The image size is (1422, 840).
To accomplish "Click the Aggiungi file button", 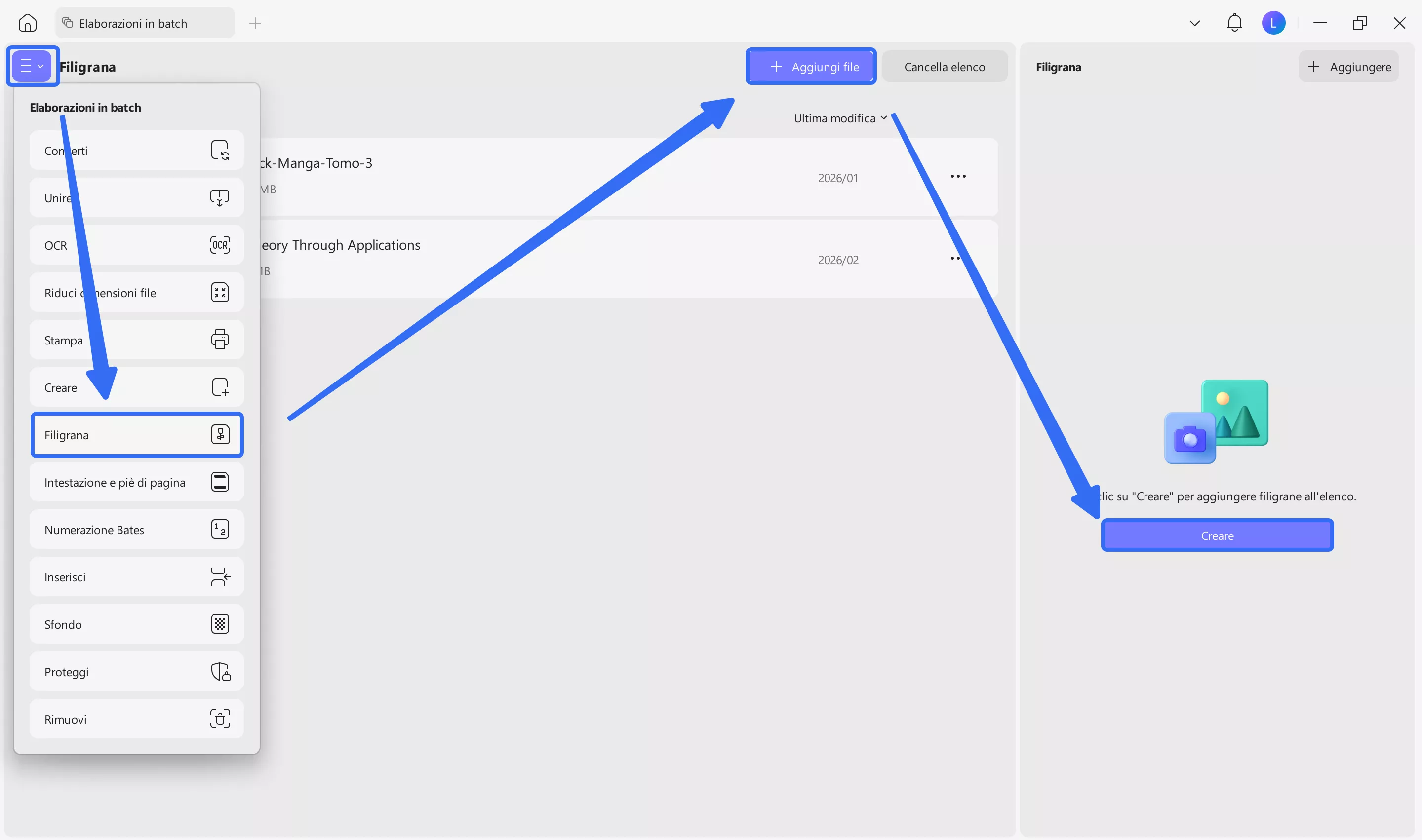I will point(810,67).
